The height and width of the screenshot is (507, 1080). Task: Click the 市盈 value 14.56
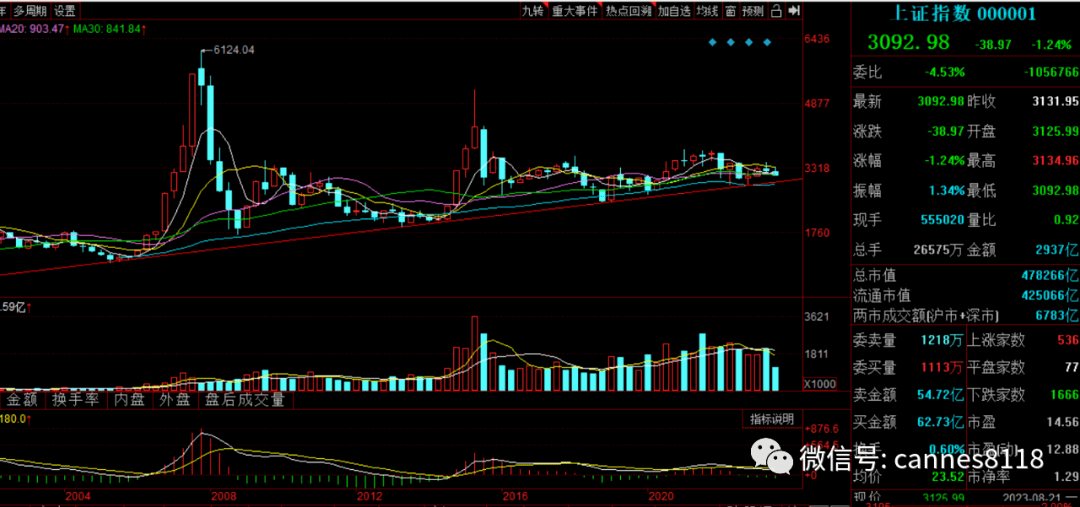point(1063,422)
